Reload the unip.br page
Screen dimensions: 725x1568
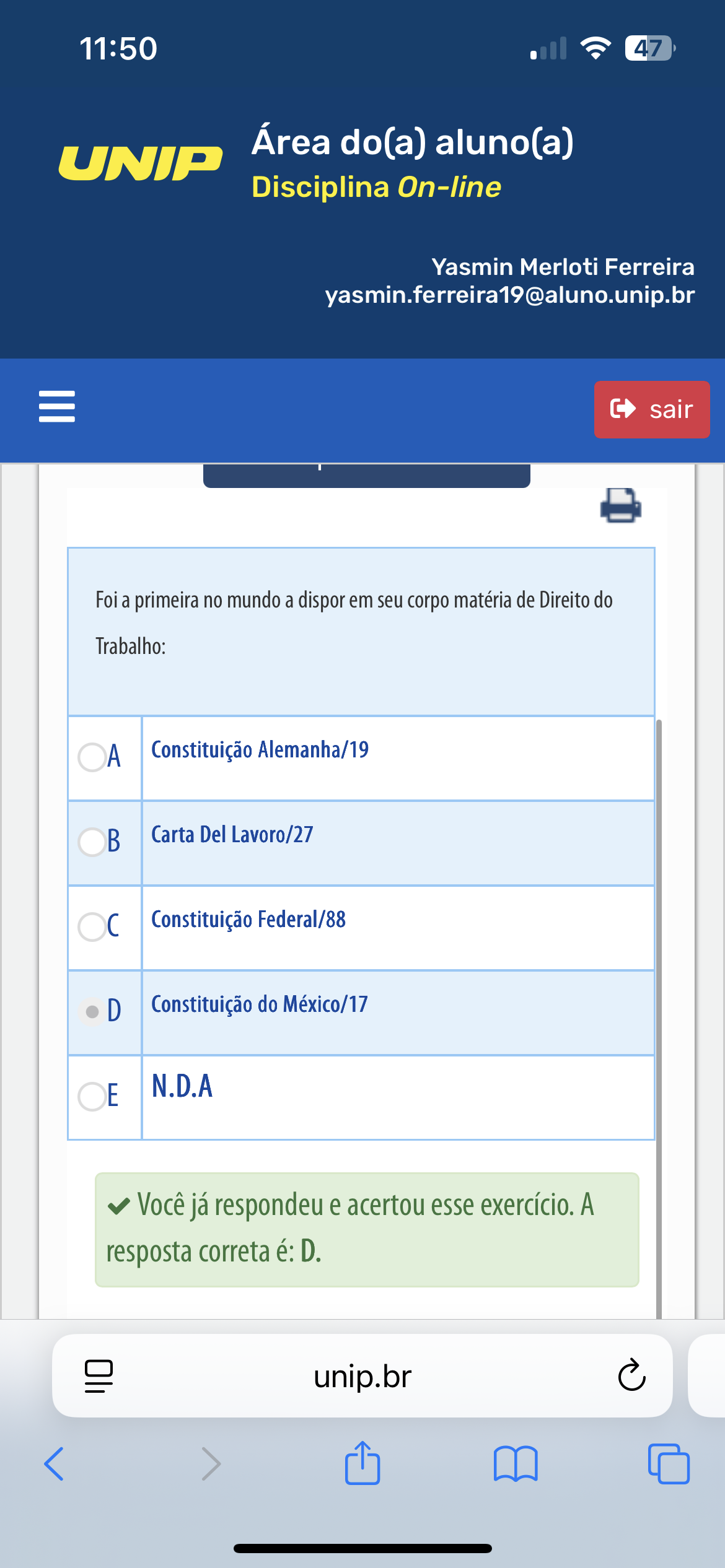coord(631,1375)
